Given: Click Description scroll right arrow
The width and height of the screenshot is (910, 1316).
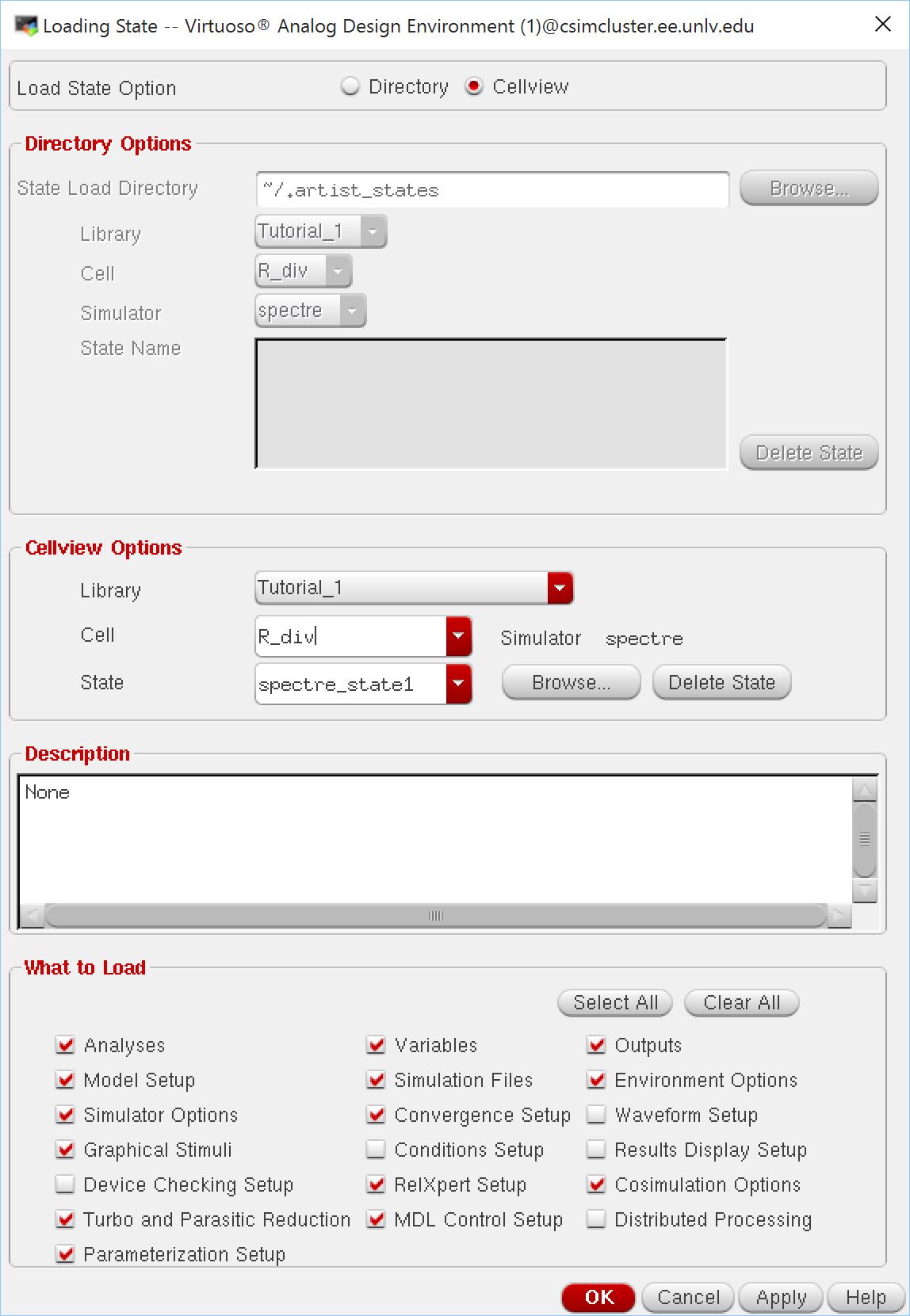Looking at the screenshot, I should tap(839, 916).
